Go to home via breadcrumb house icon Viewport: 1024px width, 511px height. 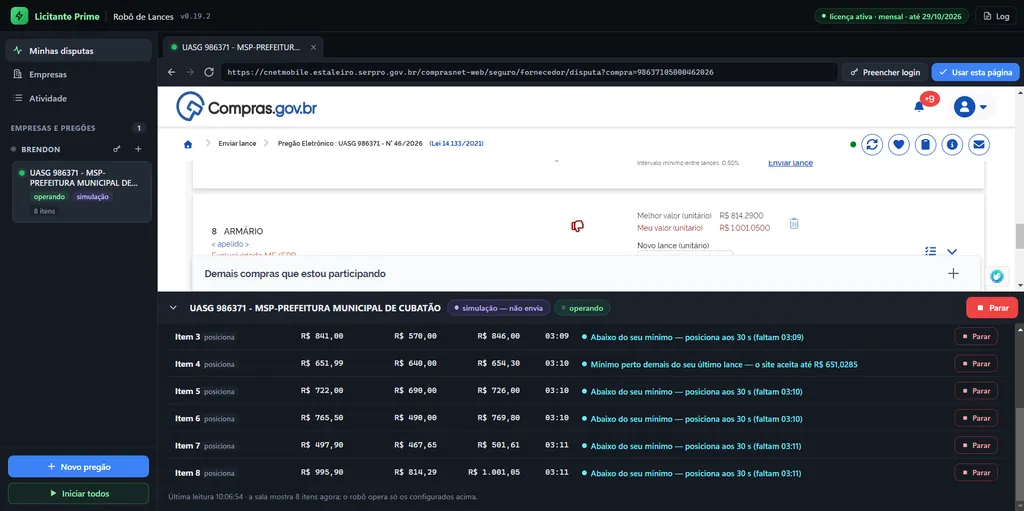click(x=188, y=144)
